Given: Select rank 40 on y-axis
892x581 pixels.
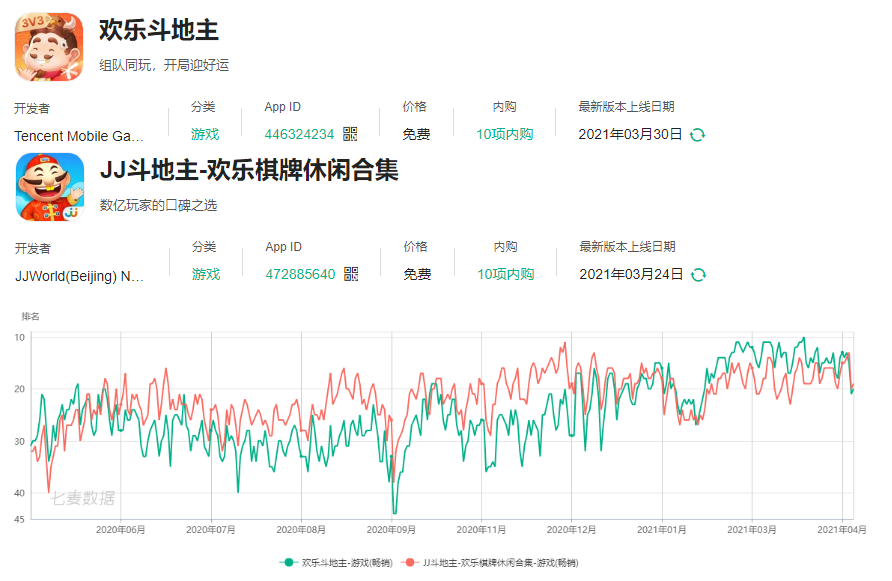Looking at the screenshot, I should coord(20,493).
